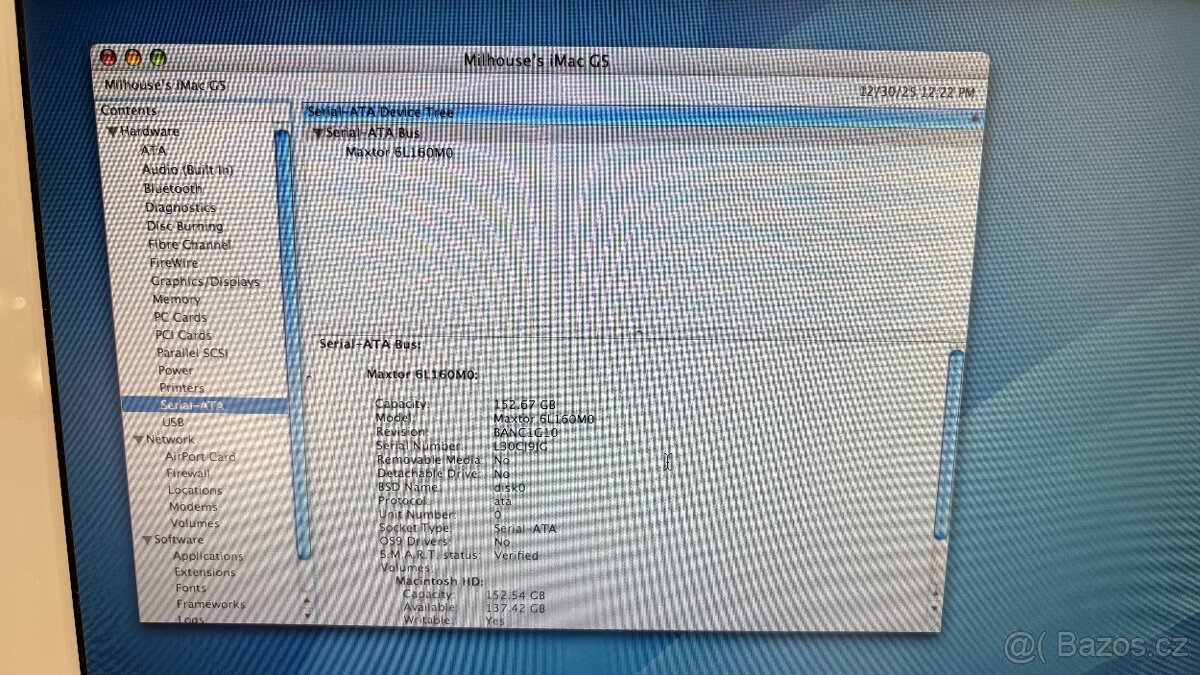
Task: Select Maxtor 6L160M0 in the device tree
Action: (400, 152)
